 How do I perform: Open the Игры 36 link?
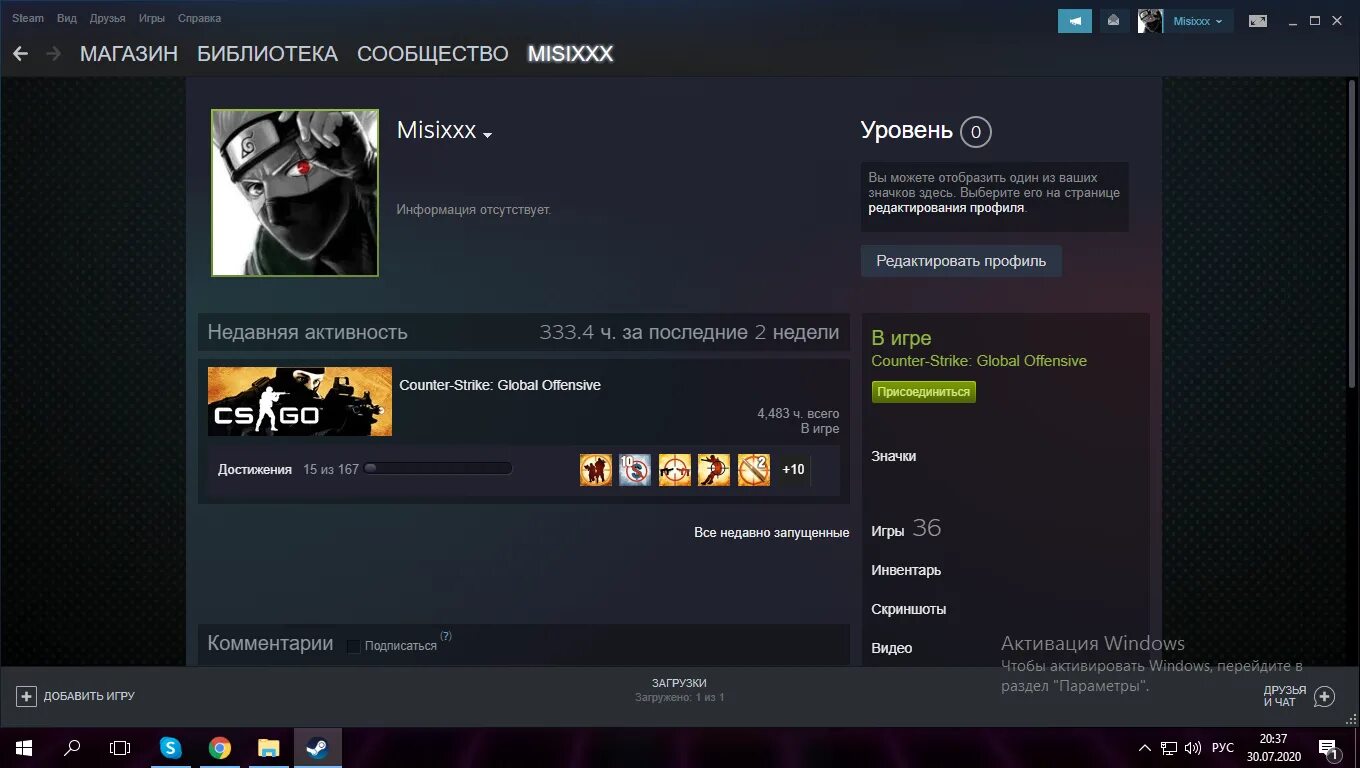click(x=906, y=529)
